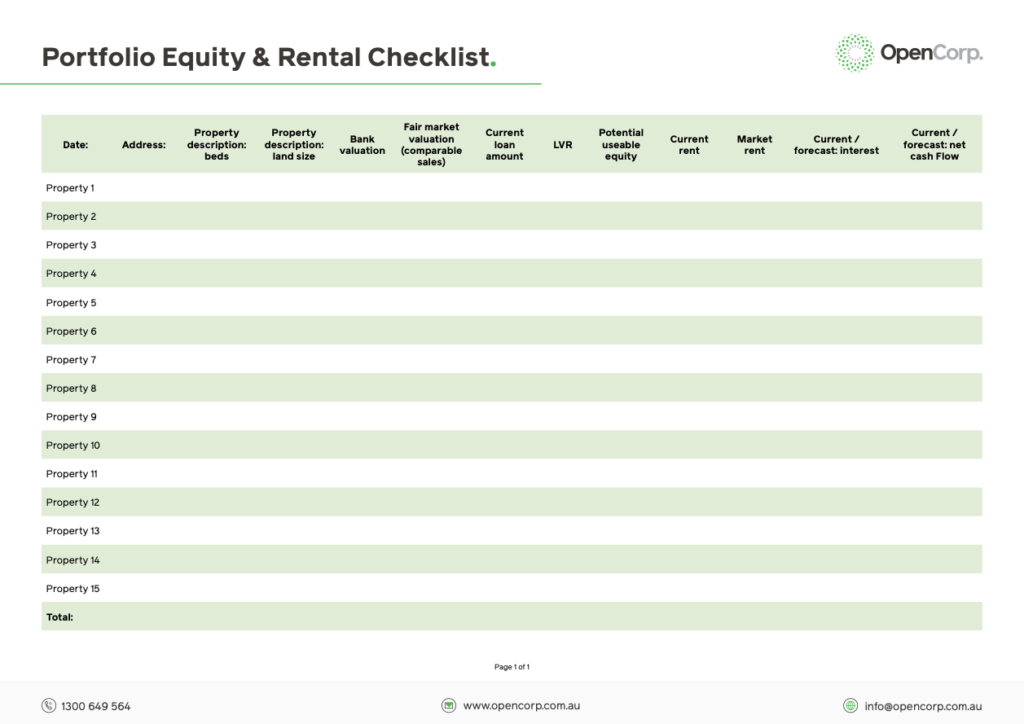Open the www.opencorp.com.au link

522,706
